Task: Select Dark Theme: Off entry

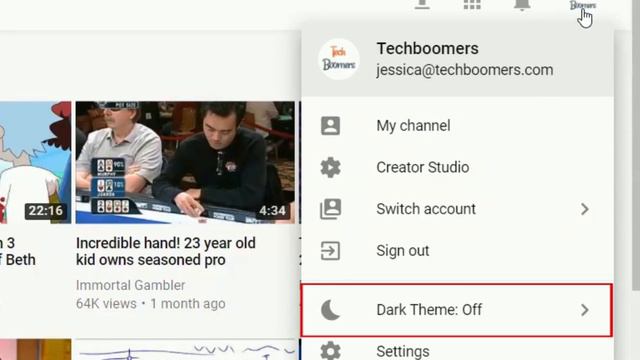Action: [x=457, y=310]
